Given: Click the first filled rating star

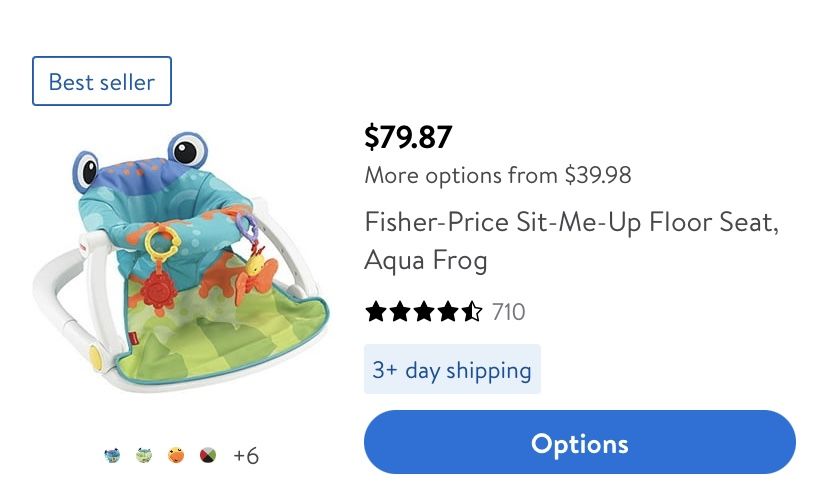Looking at the screenshot, I should click(x=376, y=312).
